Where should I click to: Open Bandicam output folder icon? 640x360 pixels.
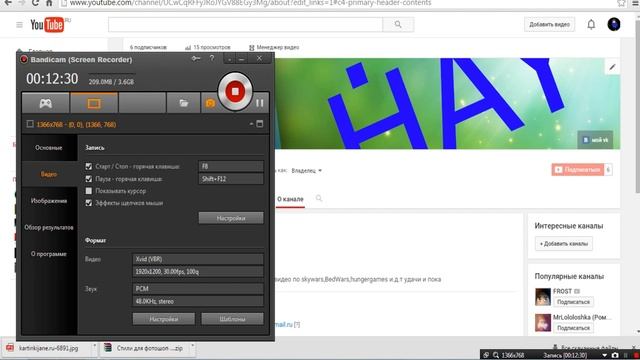coord(184,103)
